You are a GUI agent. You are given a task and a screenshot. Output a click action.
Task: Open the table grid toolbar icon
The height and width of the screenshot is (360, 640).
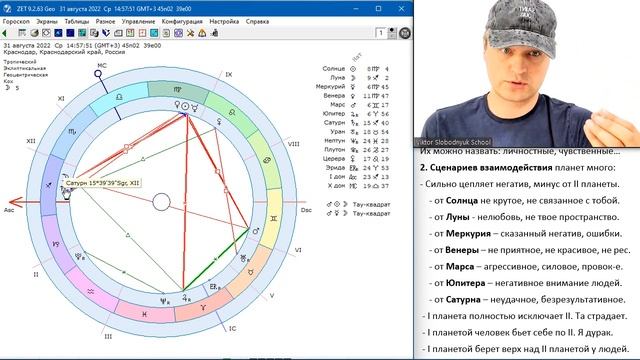click(x=22, y=33)
